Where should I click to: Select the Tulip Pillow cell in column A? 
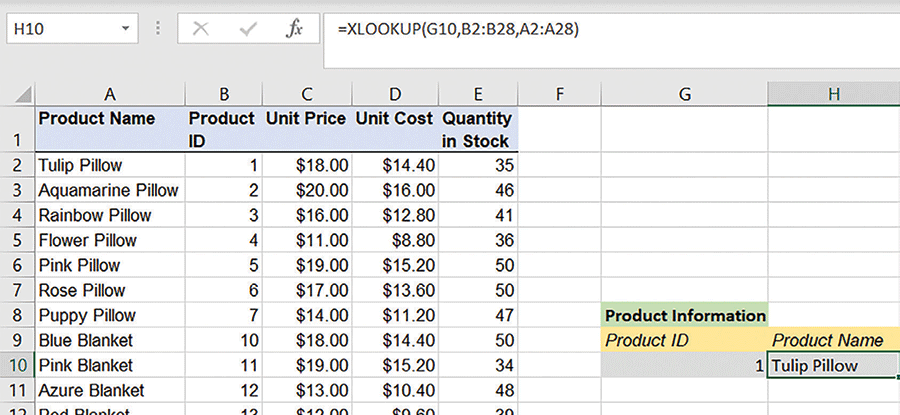(109, 165)
